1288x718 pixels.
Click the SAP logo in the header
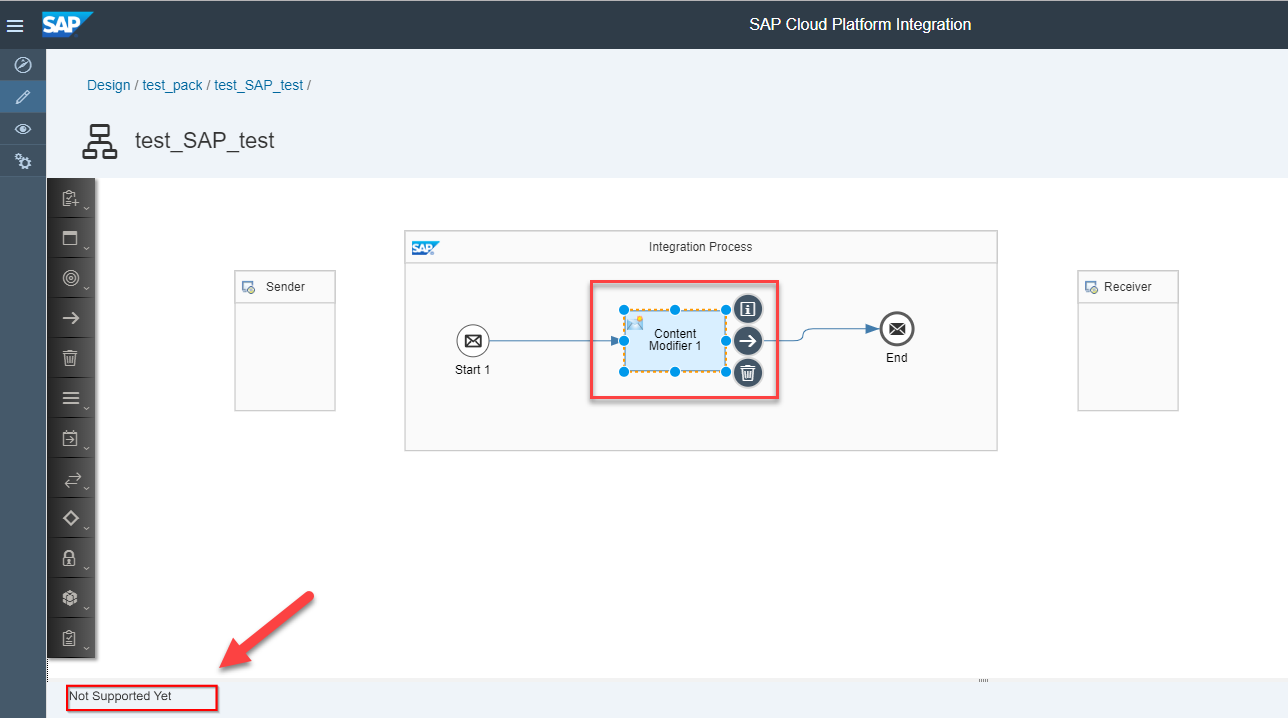(67, 24)
